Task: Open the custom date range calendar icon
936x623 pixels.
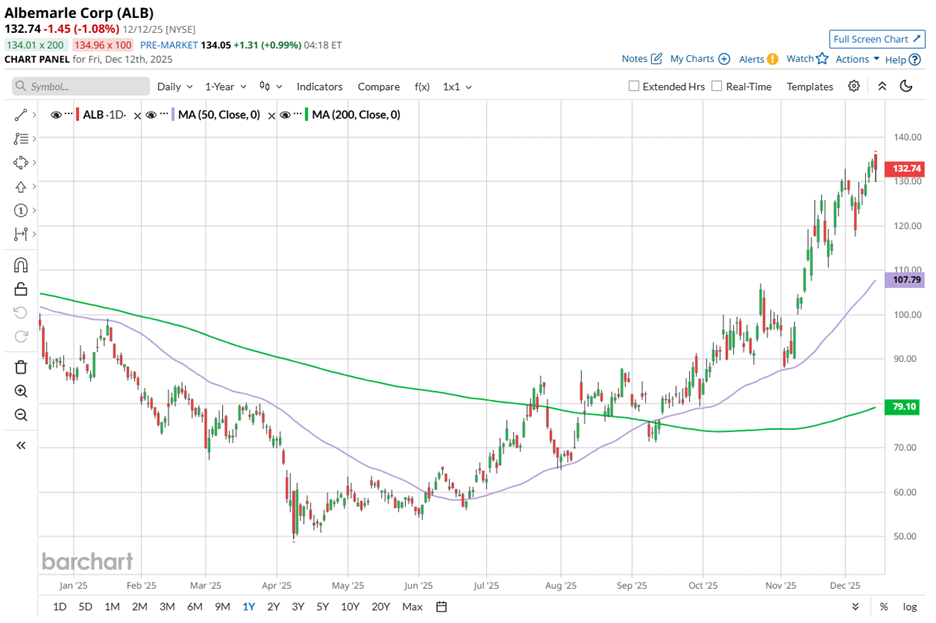Action: pyautogui.click(x=442, y=606)
